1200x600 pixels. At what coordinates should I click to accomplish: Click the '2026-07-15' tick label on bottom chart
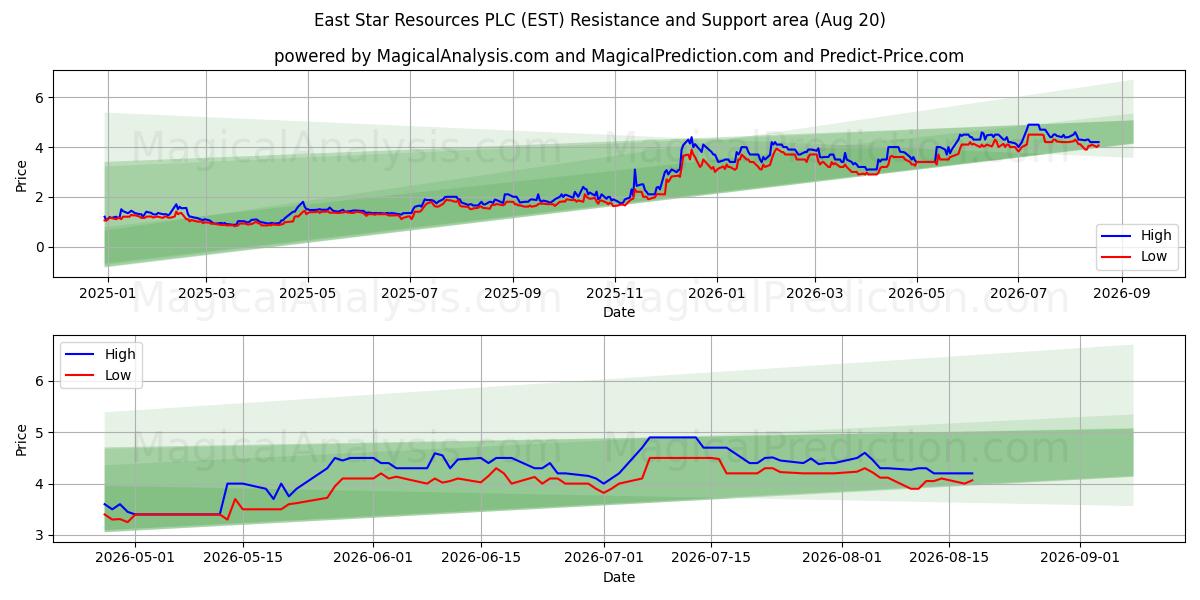(x=712, y=558)
